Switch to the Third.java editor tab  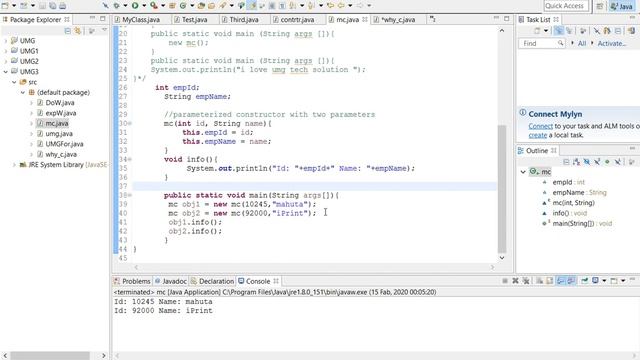(244, 20)
